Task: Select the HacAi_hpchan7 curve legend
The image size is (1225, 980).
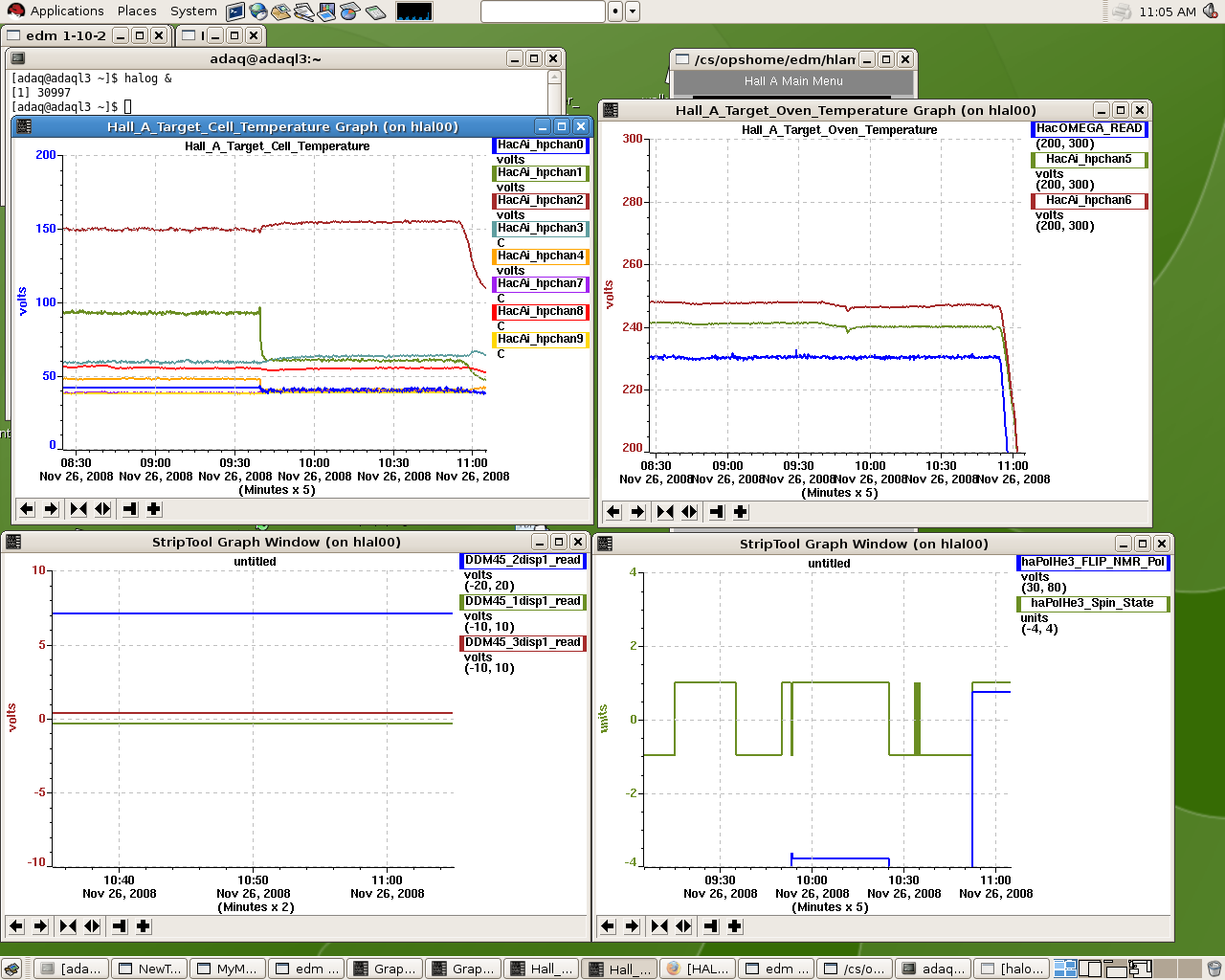Action: pos(541,284)
